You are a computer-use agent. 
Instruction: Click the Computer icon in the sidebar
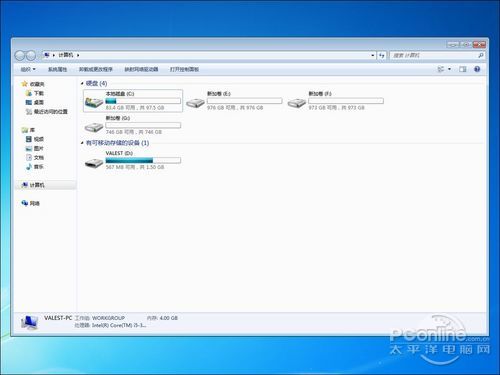[25, 185]
